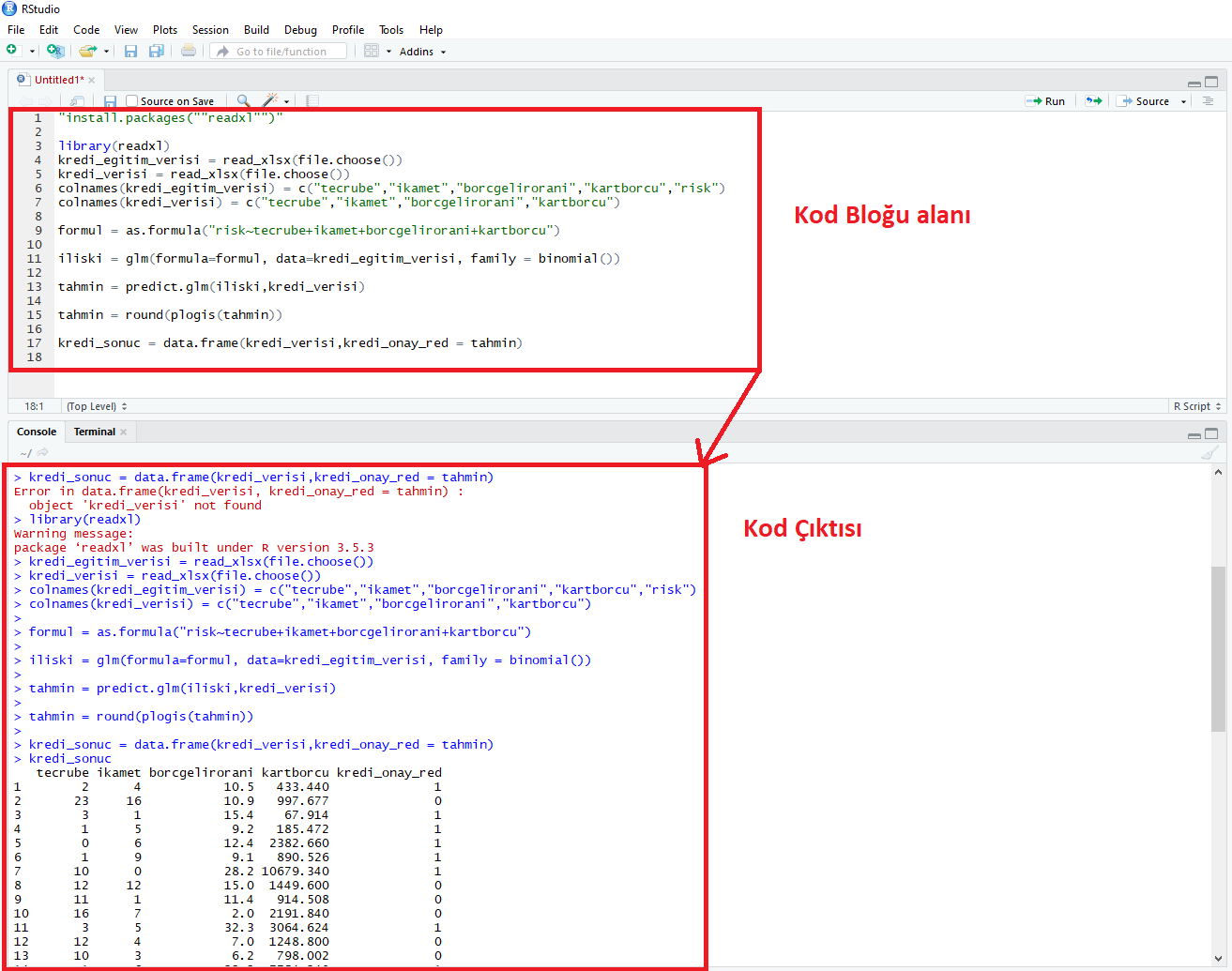
Task: Click the console vertical scrollbar thumb
Action: 1218,647
